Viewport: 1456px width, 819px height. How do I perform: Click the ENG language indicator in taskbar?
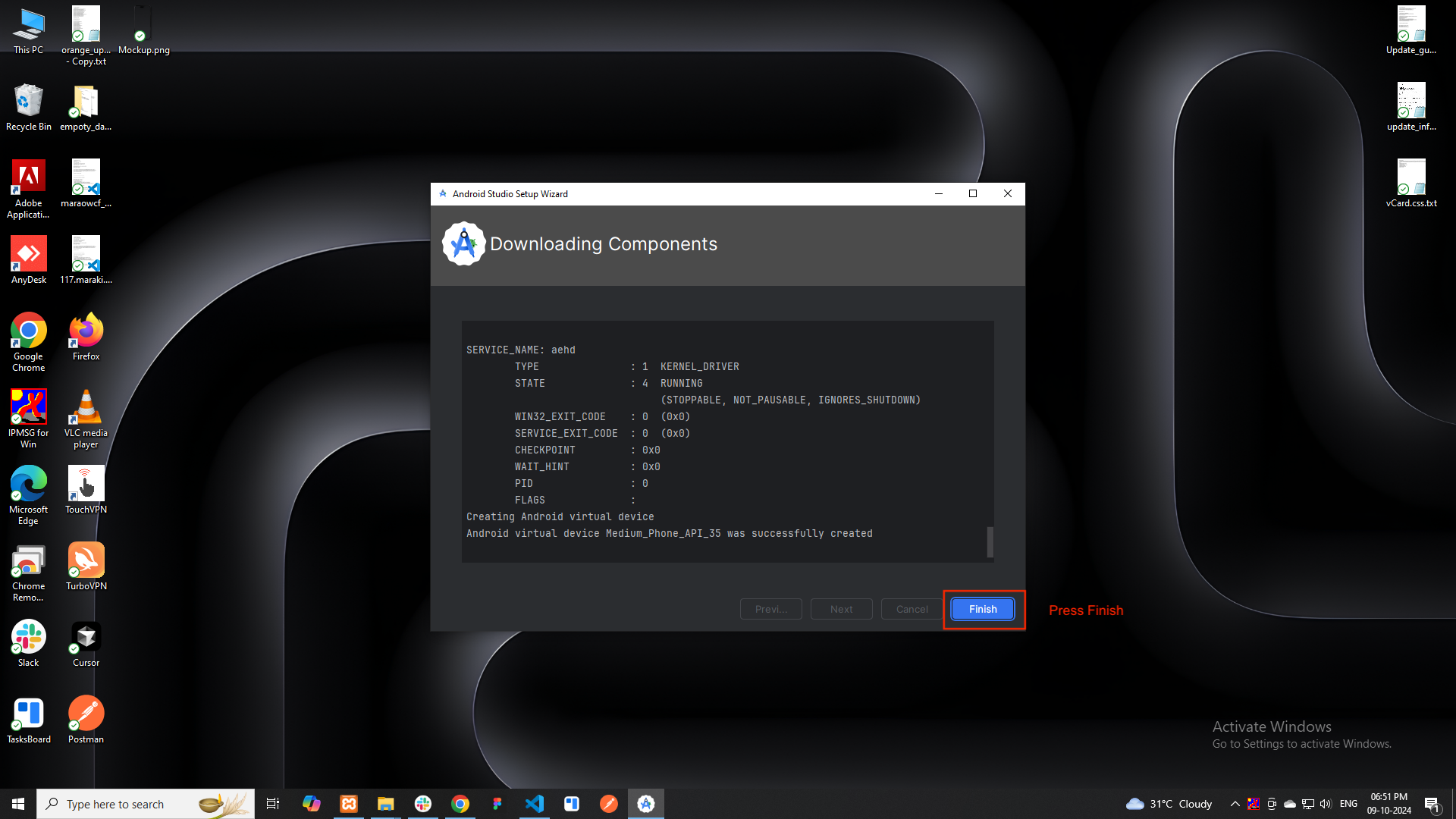tap(1348, 803)
